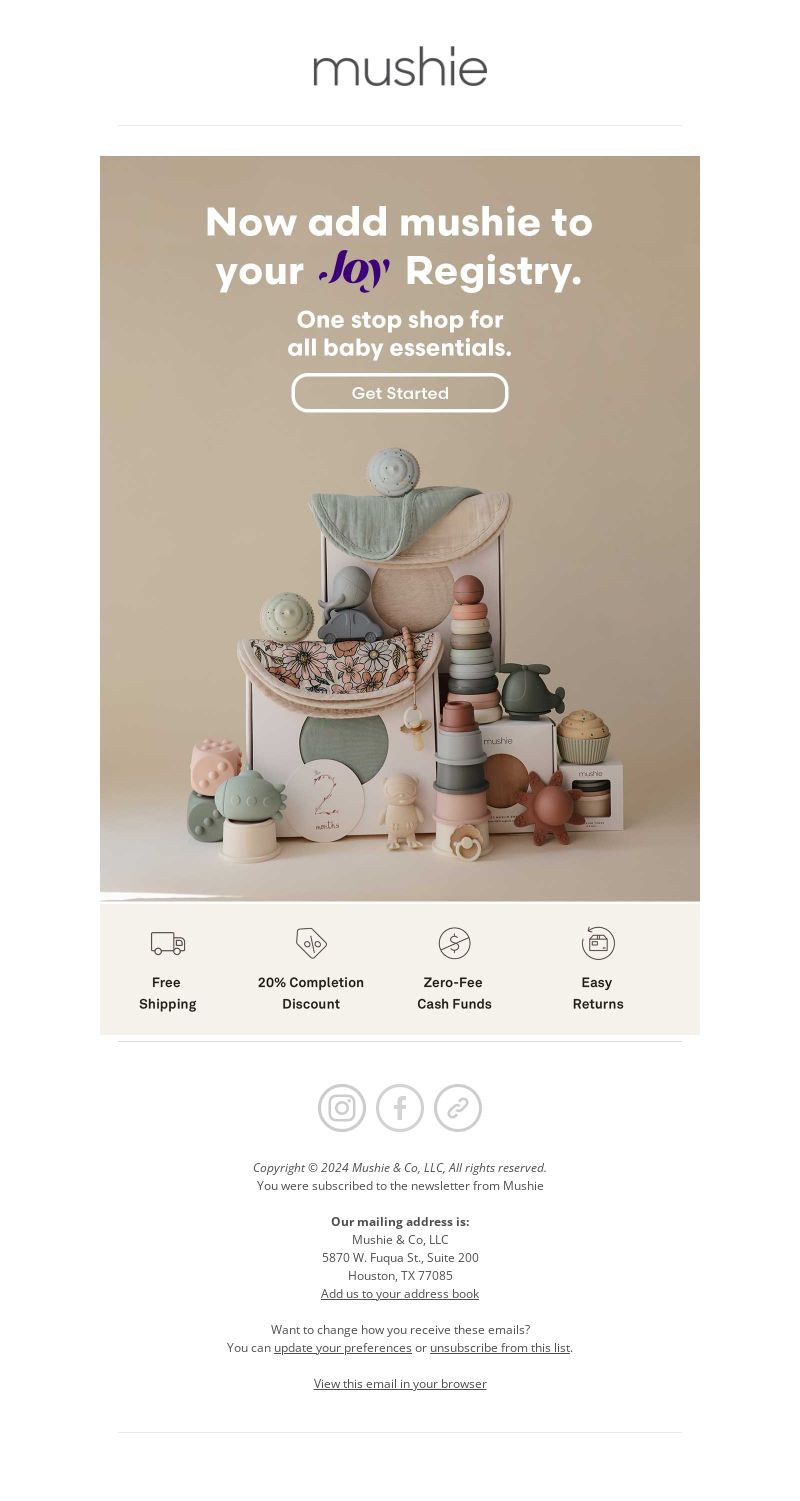Image resolution: width=800 pixels, height=1501 pixels.
Task: Click the purple Joy logo in headline
Action: coord(354,270)
